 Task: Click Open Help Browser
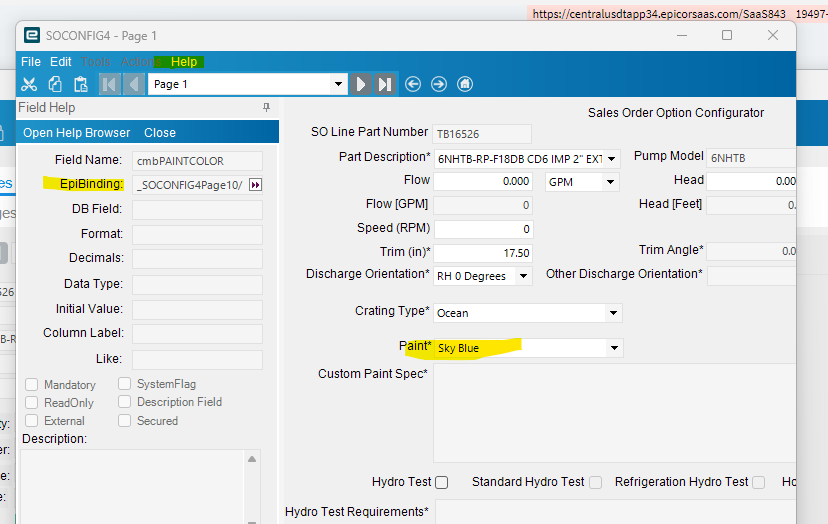(x=77, y=133)
